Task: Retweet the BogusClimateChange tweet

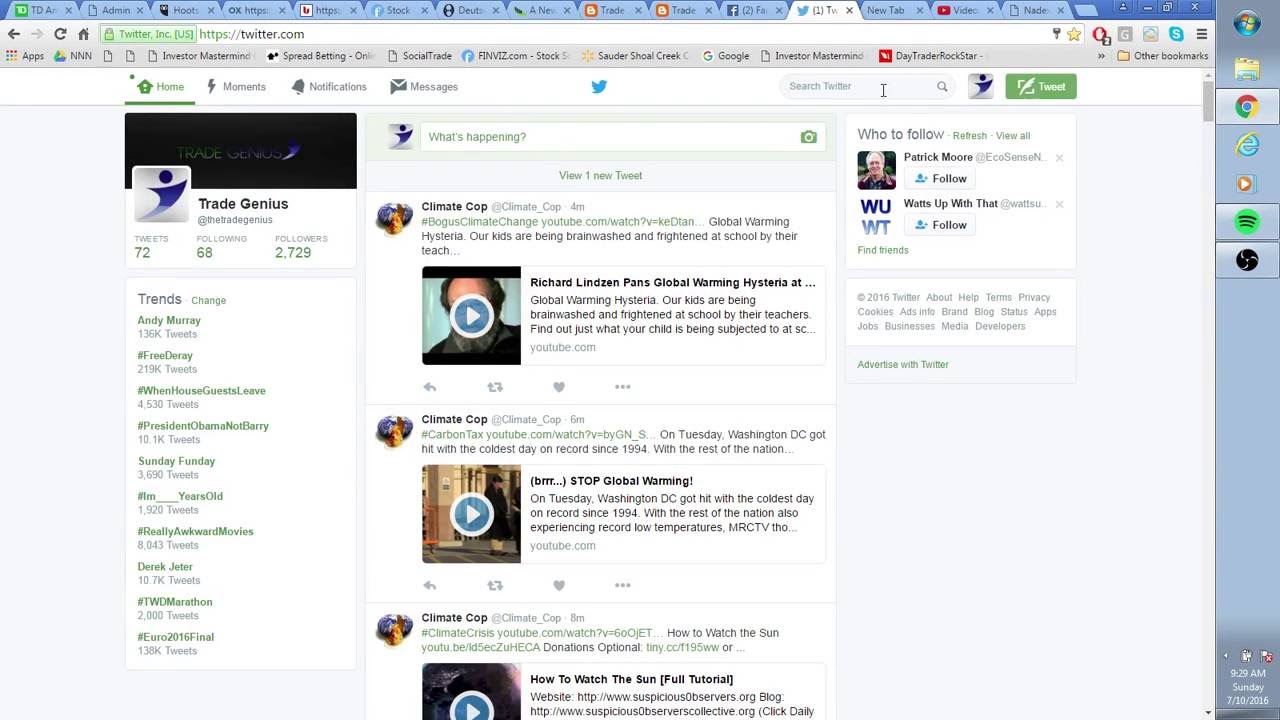Action: [494, 387]
